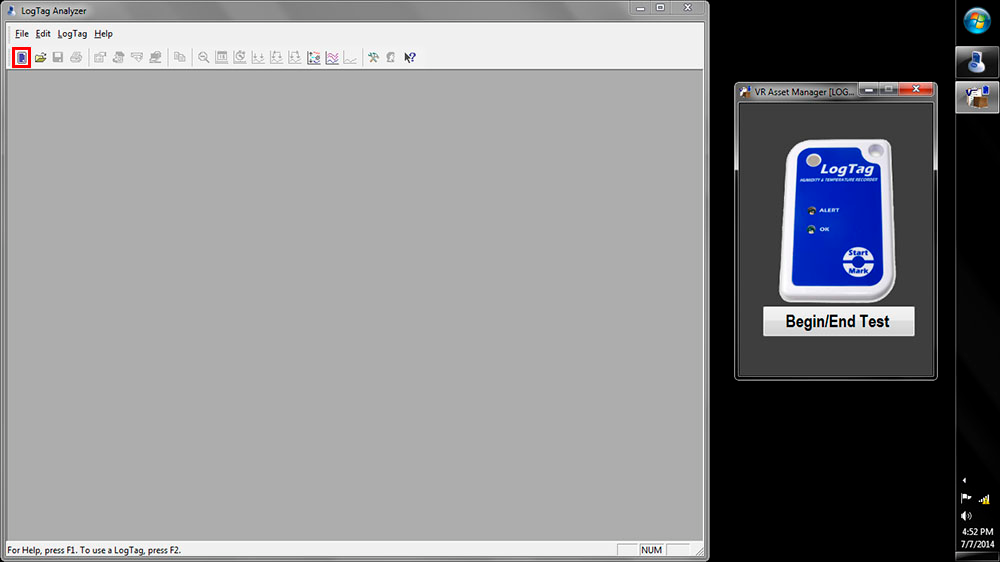The height and width of the screenshot is (562, 1000).
Task: Click the volume speaker tray icon
Action: (965, 516)
